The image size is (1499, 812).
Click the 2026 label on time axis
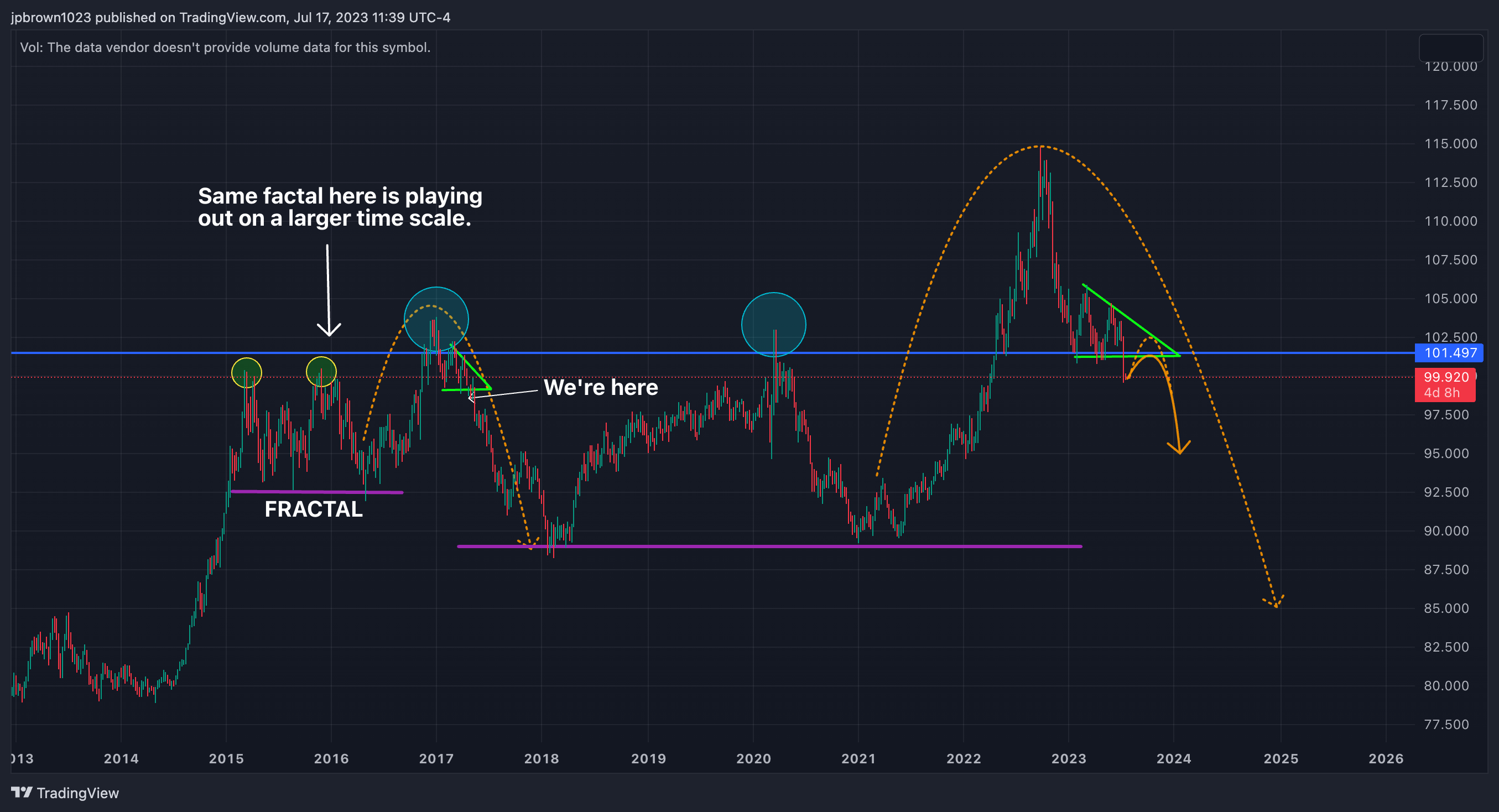(1386, 758)
